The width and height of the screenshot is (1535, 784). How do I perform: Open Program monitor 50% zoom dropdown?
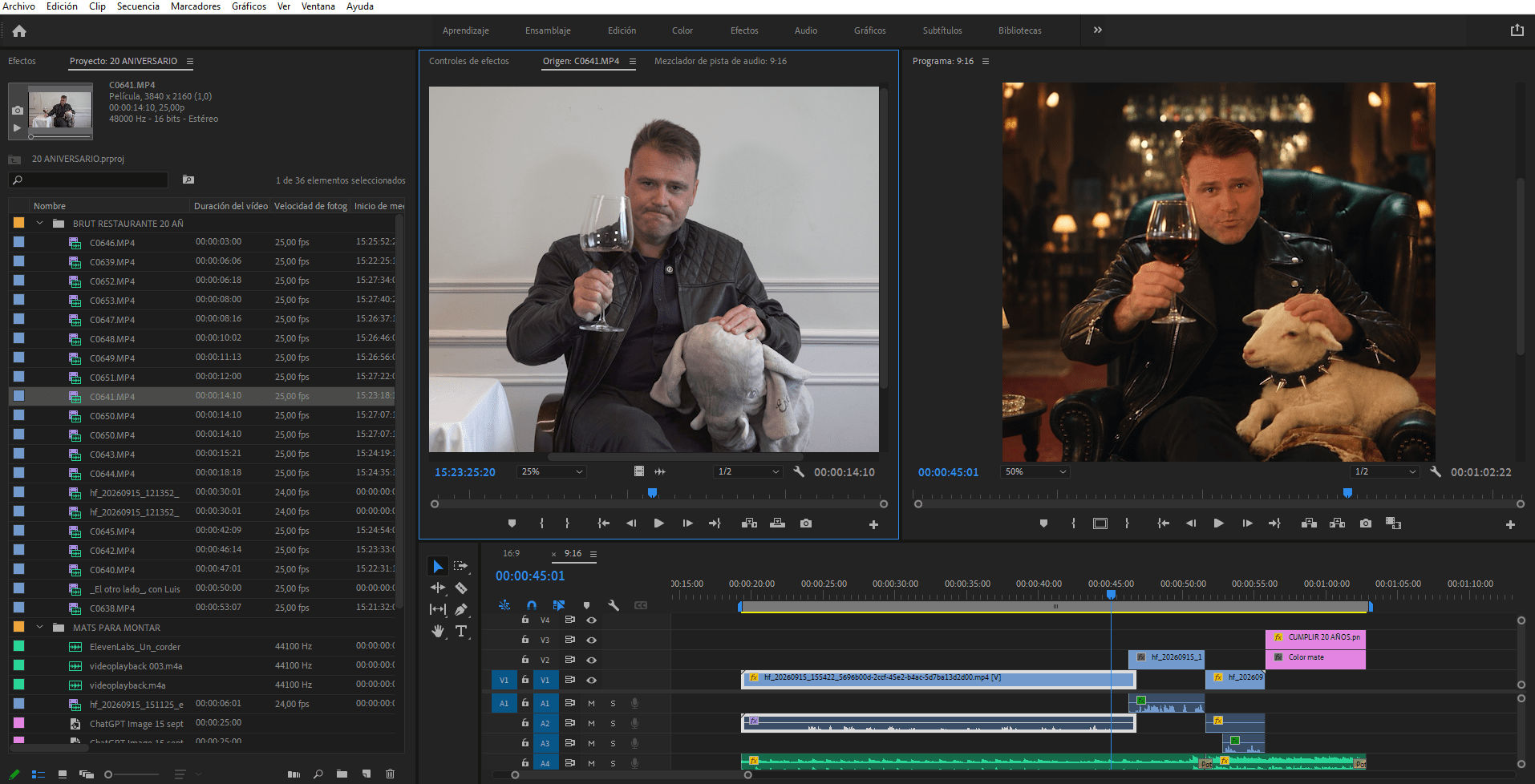coord(1035,471)
